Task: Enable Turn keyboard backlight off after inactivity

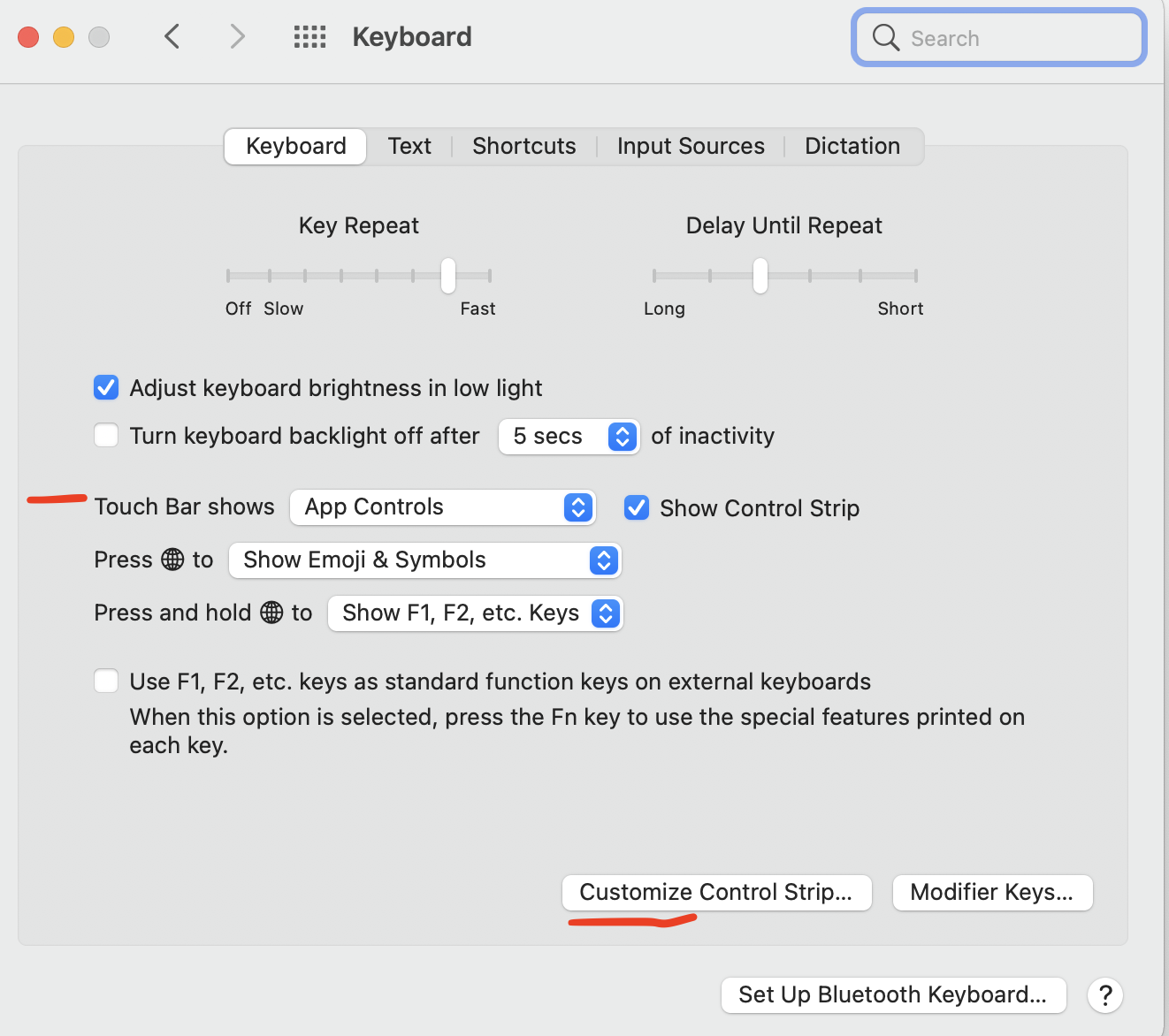Action: [106, 436]
